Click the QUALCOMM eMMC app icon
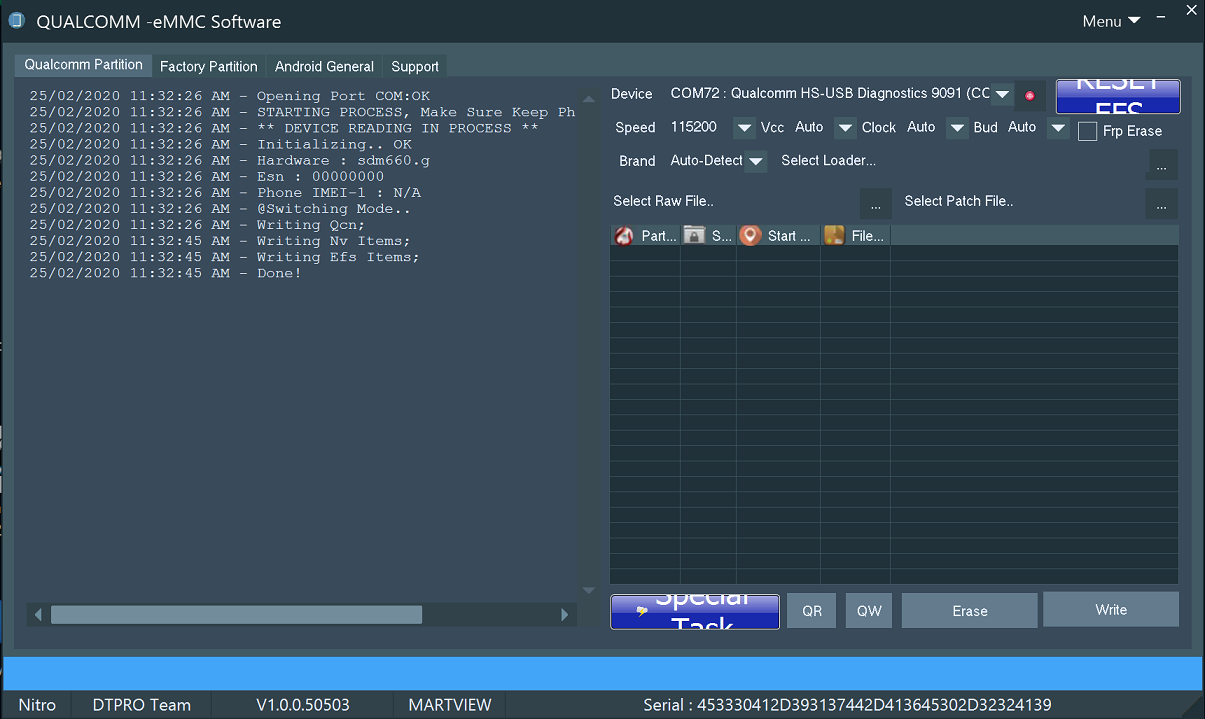This screenshot has width=1205, height=719. 17,20
